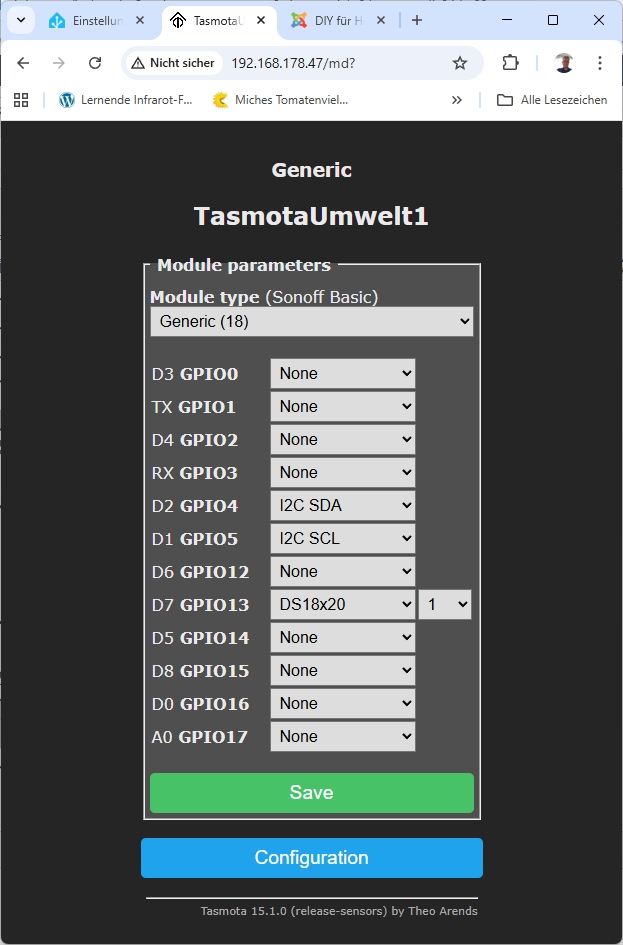
Task: Show the hidden bookmarks overflow chevron
Action: click(x=457, y=100)
